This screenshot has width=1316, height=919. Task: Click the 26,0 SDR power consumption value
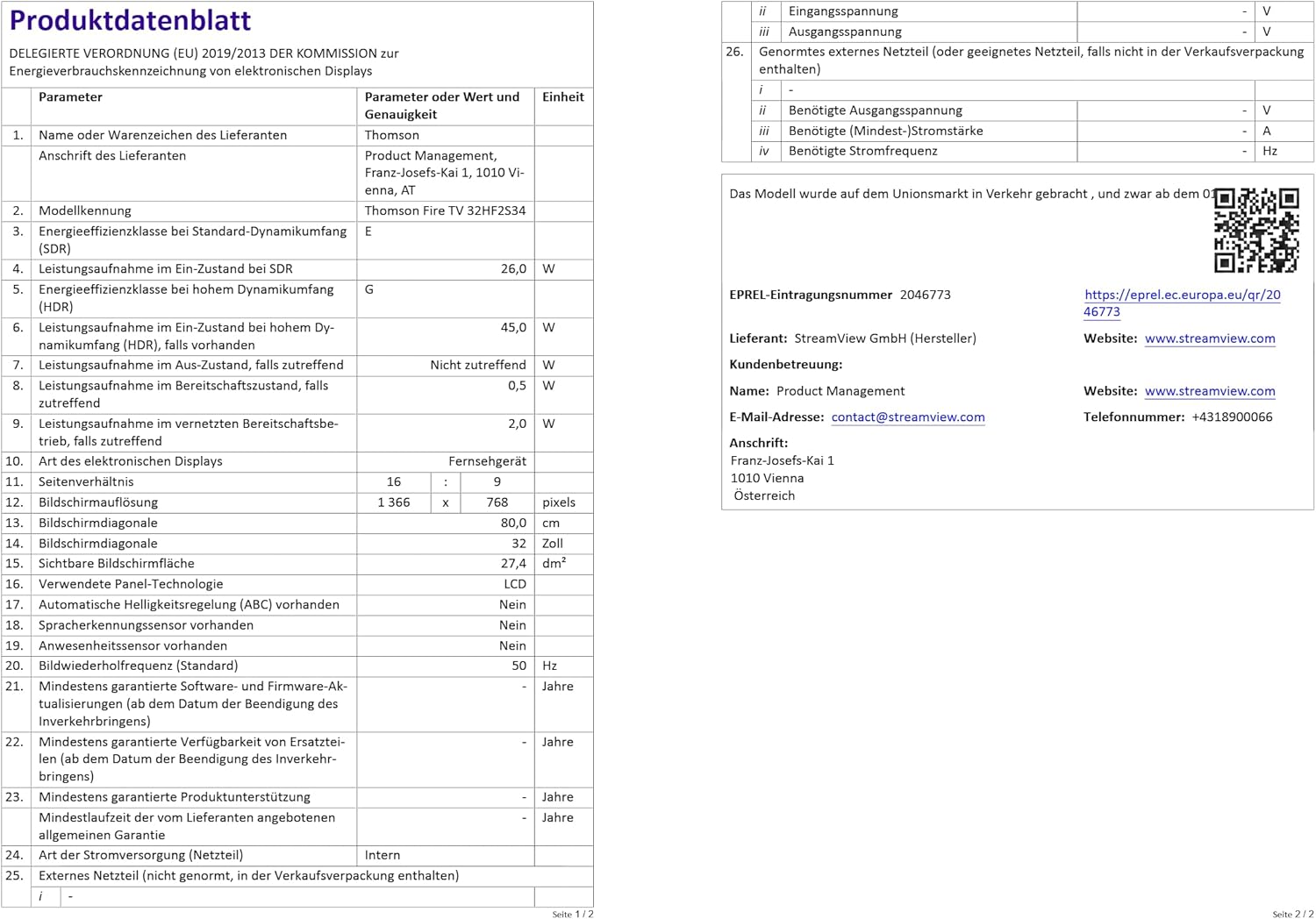tap(513, 269)
